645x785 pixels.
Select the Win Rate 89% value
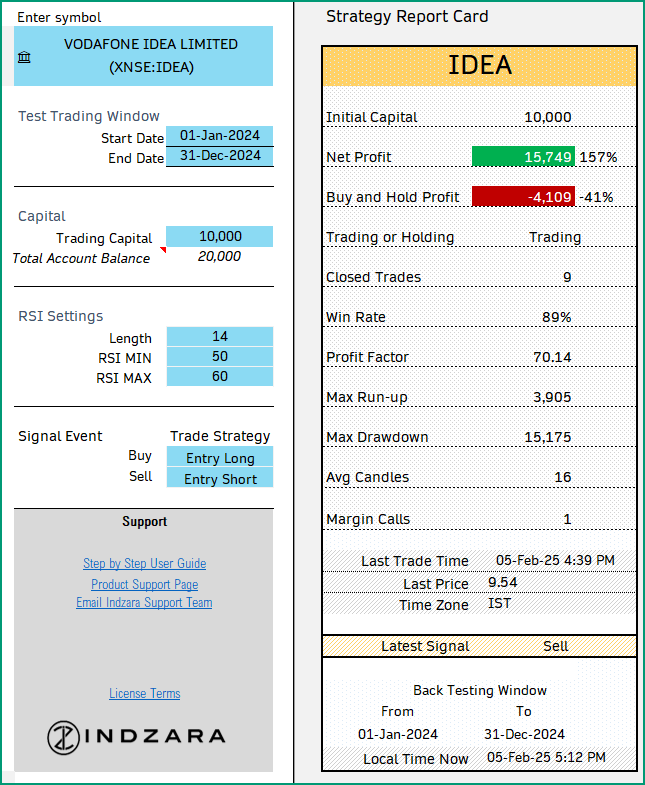[556, 317]
